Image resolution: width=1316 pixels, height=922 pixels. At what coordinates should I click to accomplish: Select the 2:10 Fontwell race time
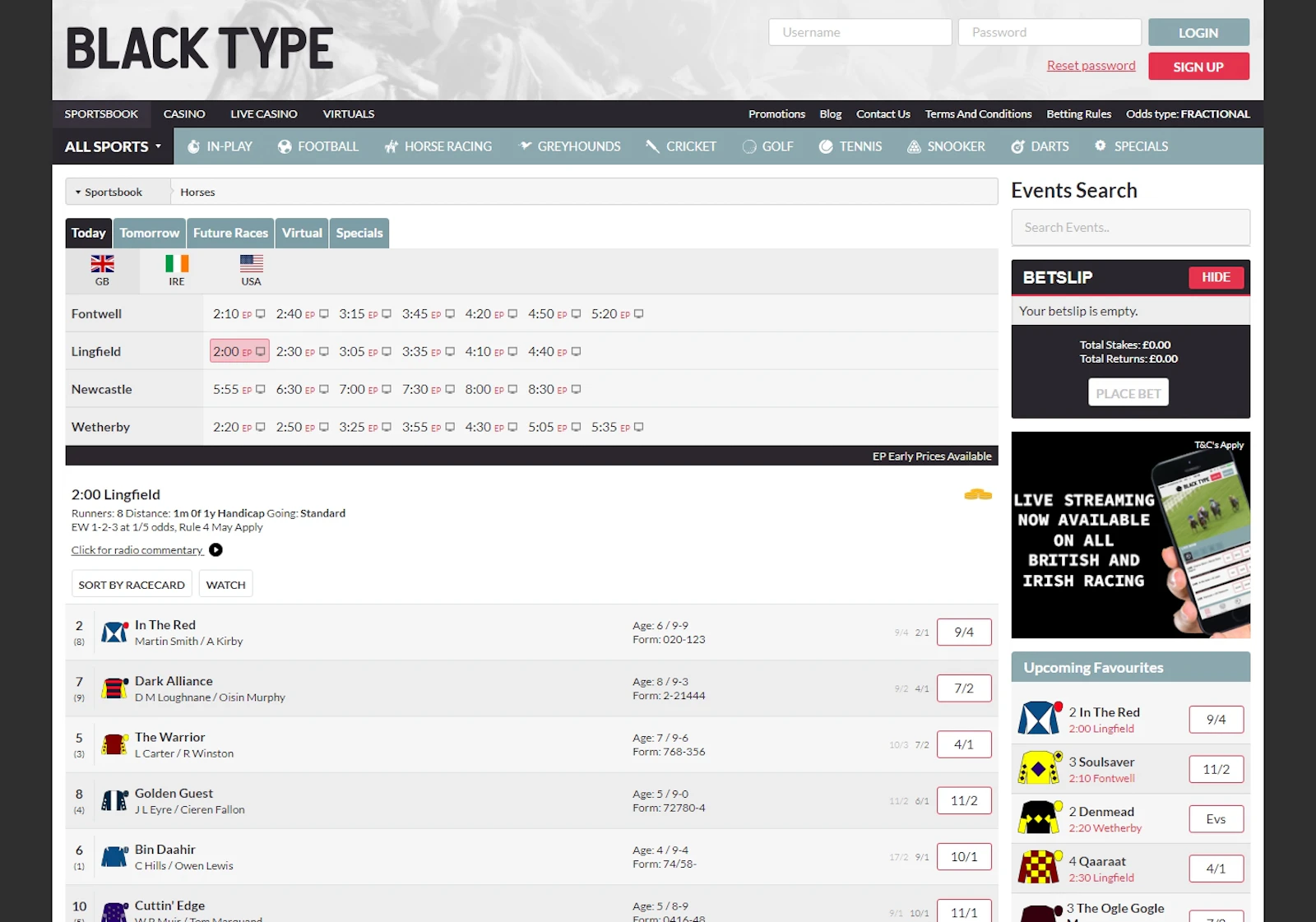click(226, 314)
